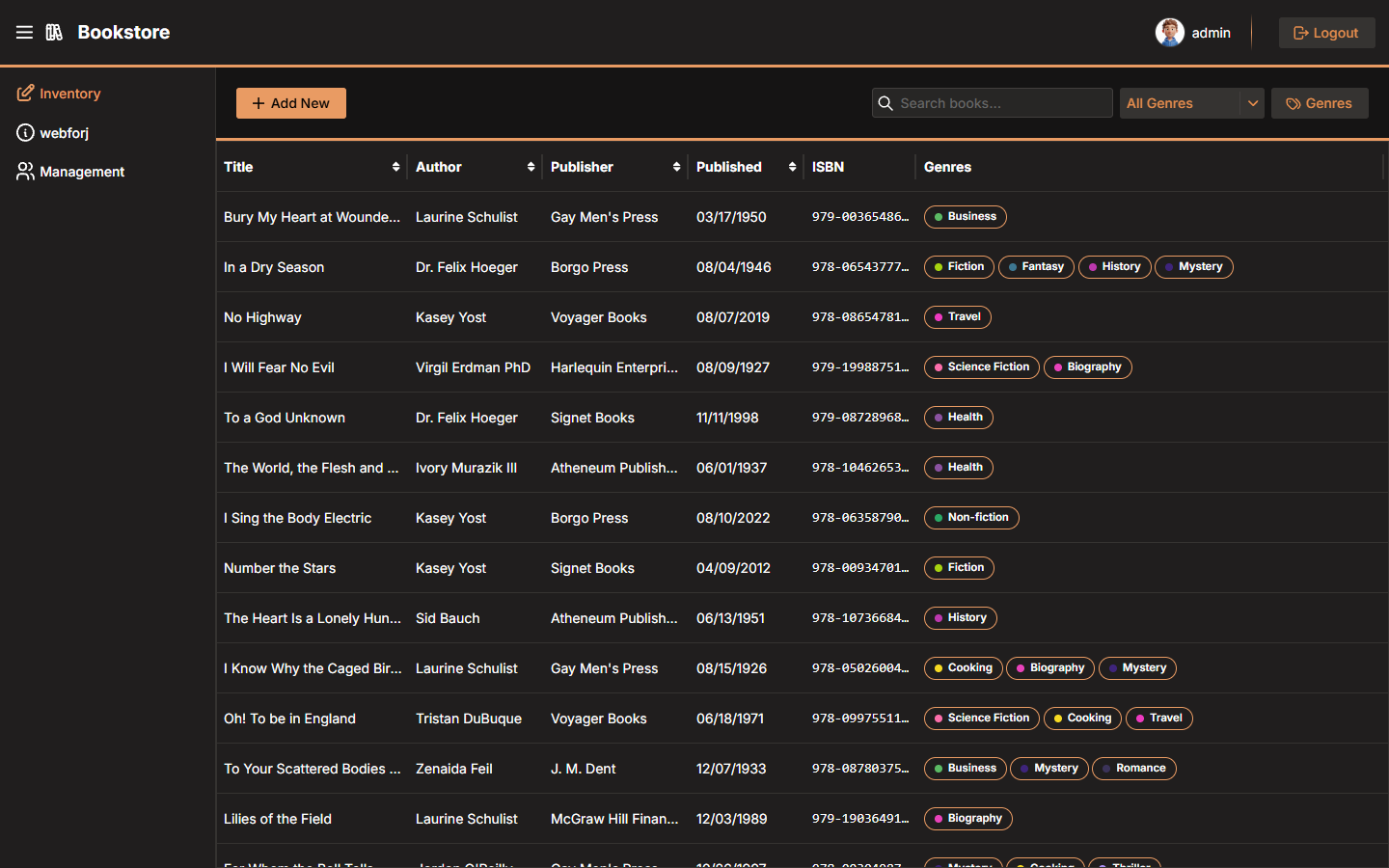The width and height of the screenshot is (1389, 868).
Task: Select the Inventory pencil icon in sidebar
Action: click(x=24, y=93)
